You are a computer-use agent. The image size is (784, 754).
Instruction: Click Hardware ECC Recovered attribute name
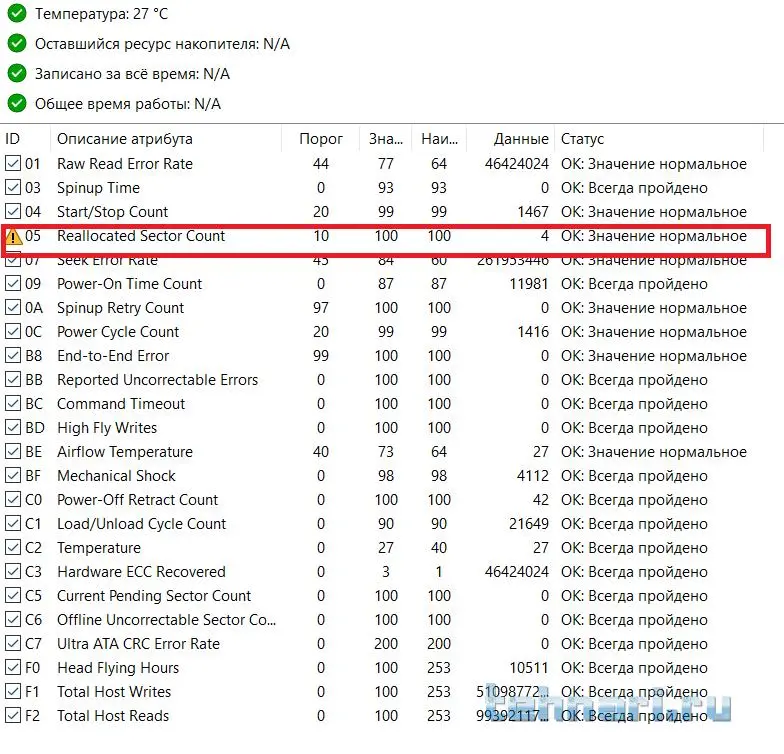tap(142, 572)
